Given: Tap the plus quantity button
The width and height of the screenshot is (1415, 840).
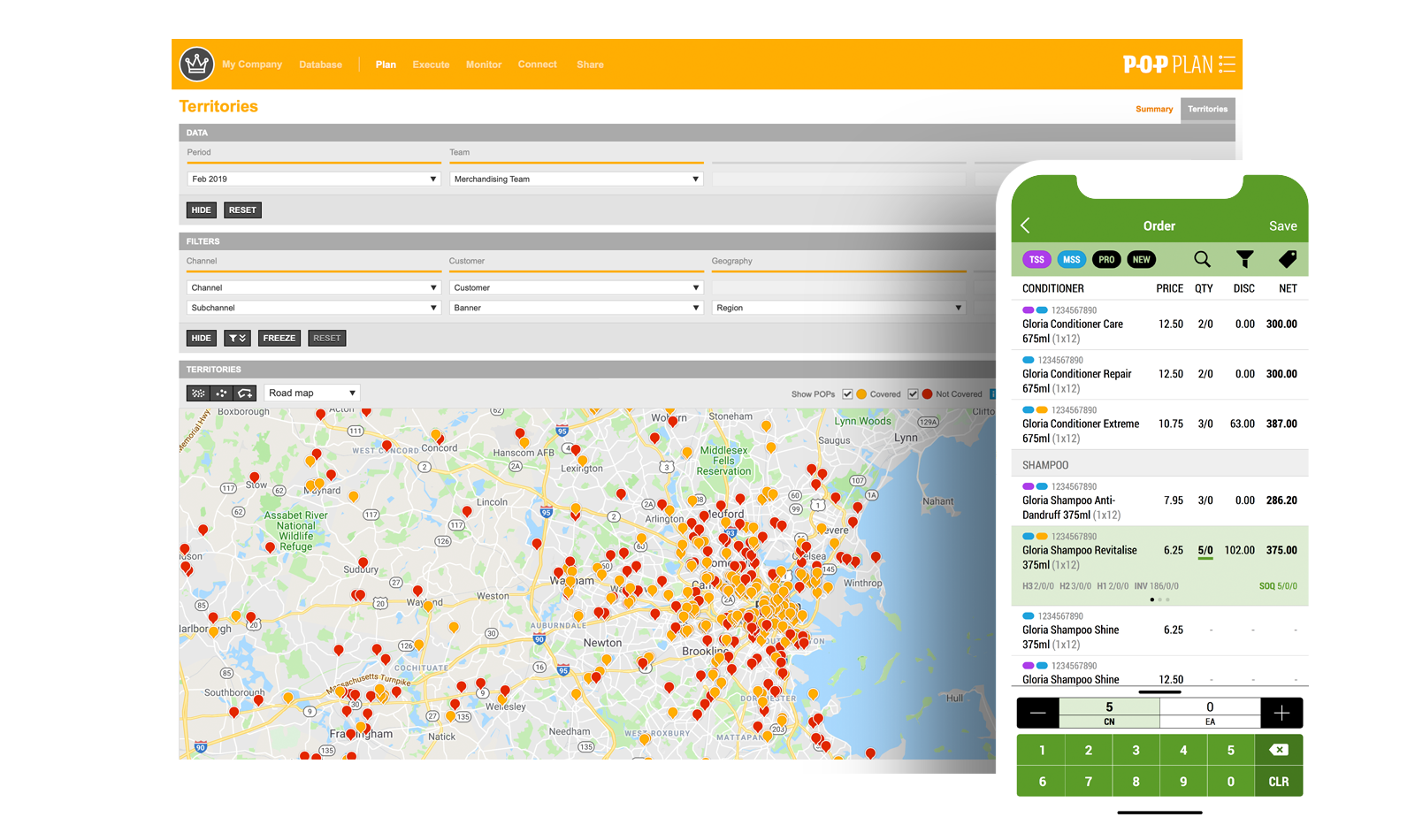Looking at the screenshot, I should tap(1281, 713).
